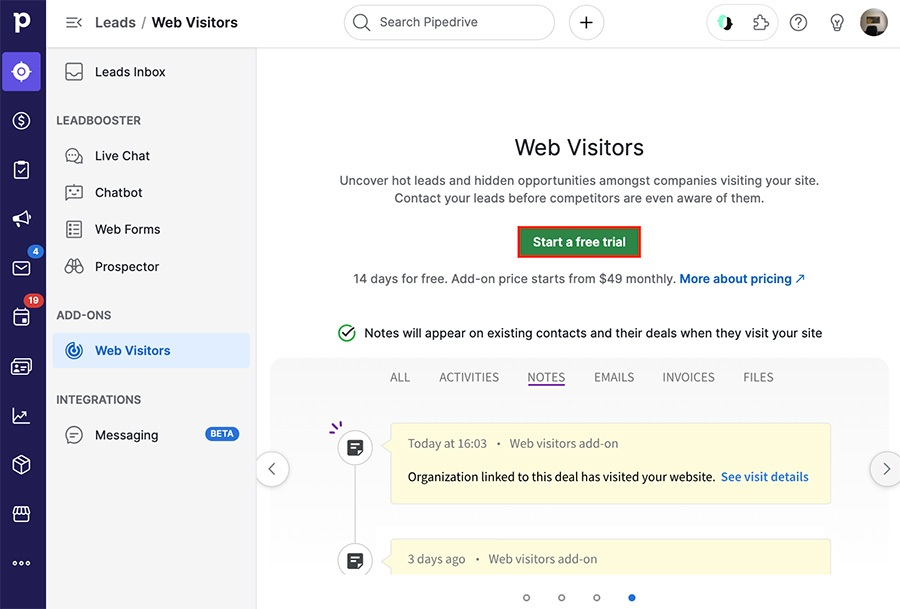Open Messaging BETA menu item
Screen dimensions: 900x609
pos(151,435)
